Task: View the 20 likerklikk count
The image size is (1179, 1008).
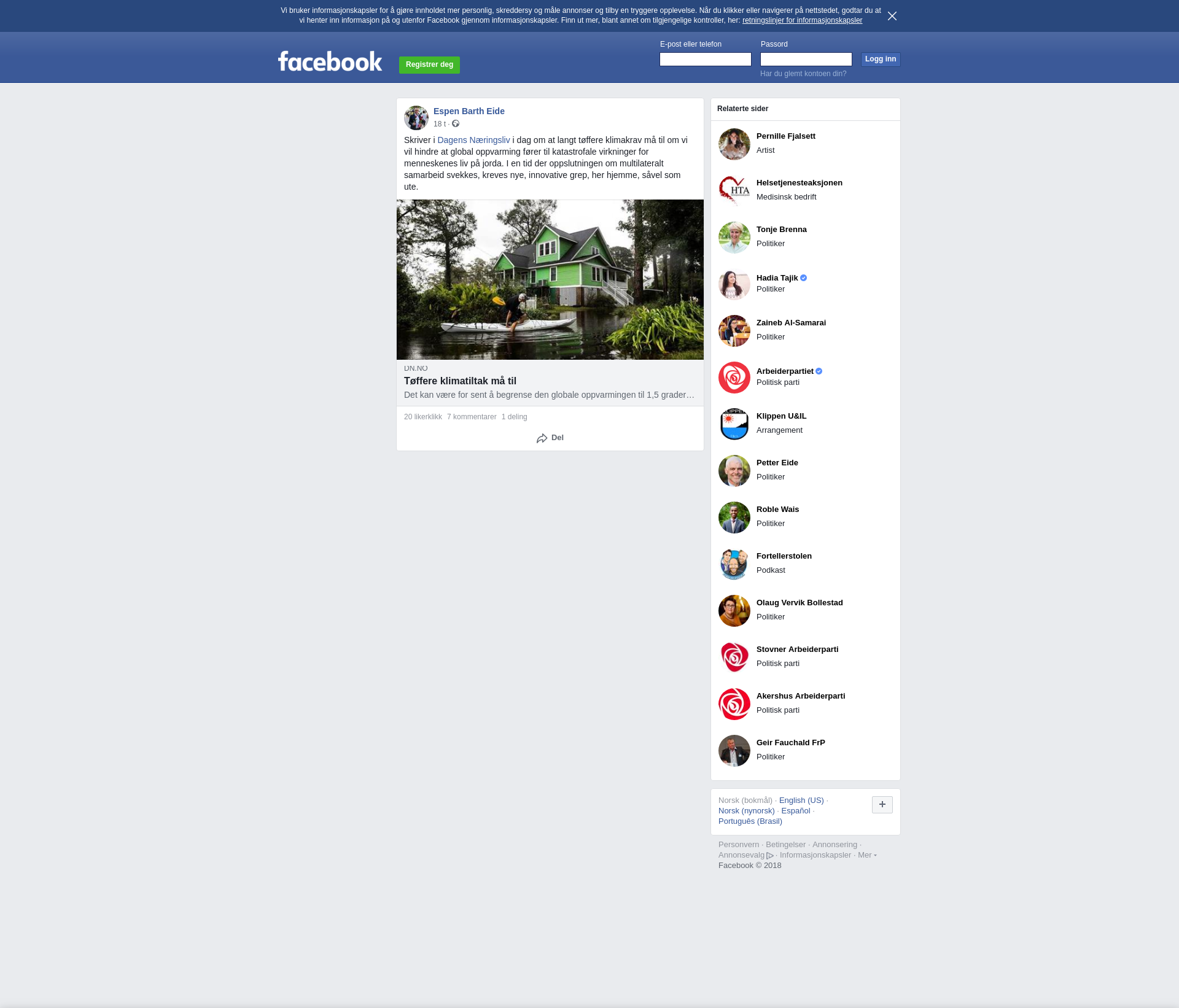Action: [x=423, y=417]
